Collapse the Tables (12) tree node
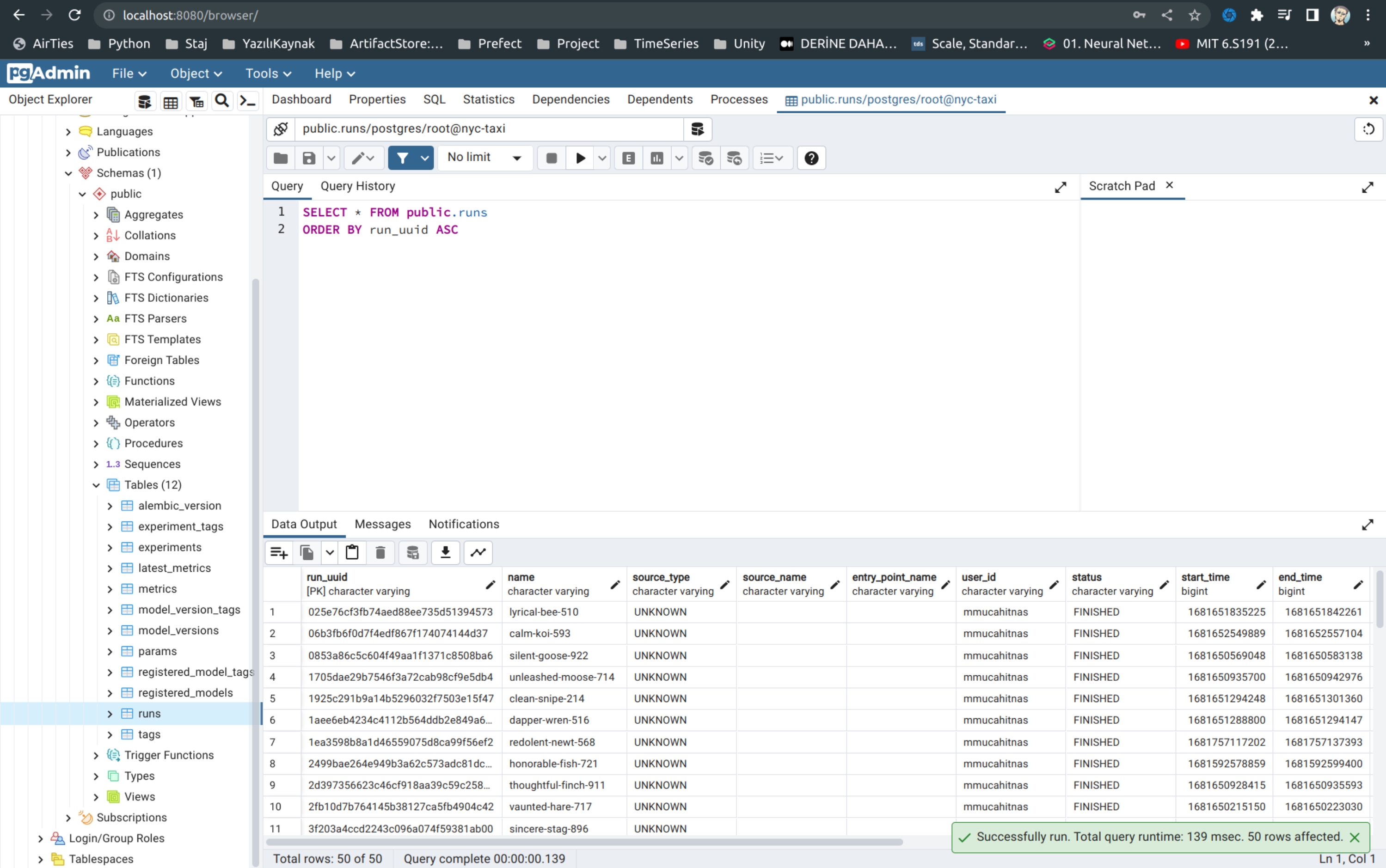The width and height of the screenshot is (1386, 868). click(x=96, y=485)
